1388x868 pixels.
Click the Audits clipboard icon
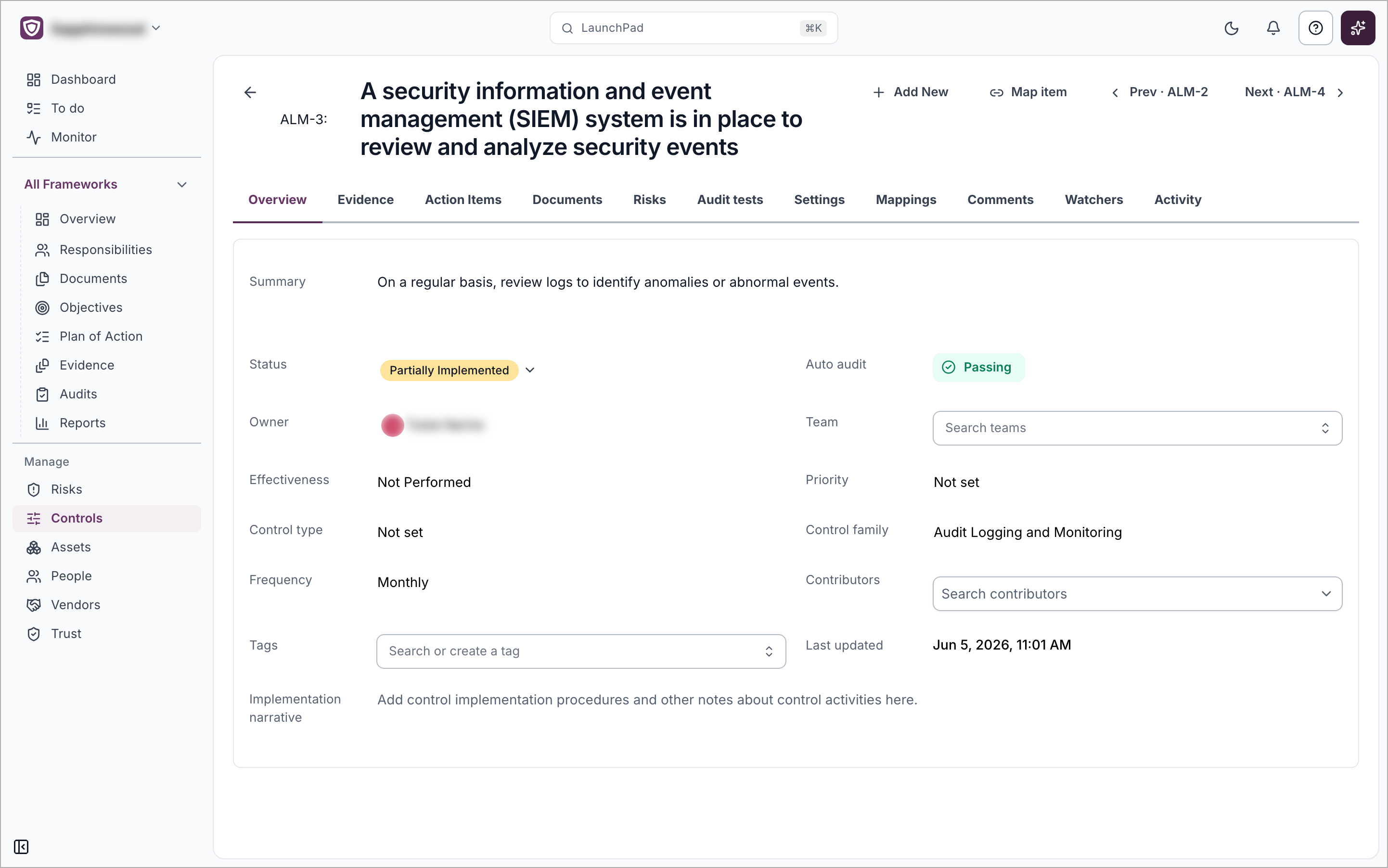pyautogui.click(x=42, y=394)
